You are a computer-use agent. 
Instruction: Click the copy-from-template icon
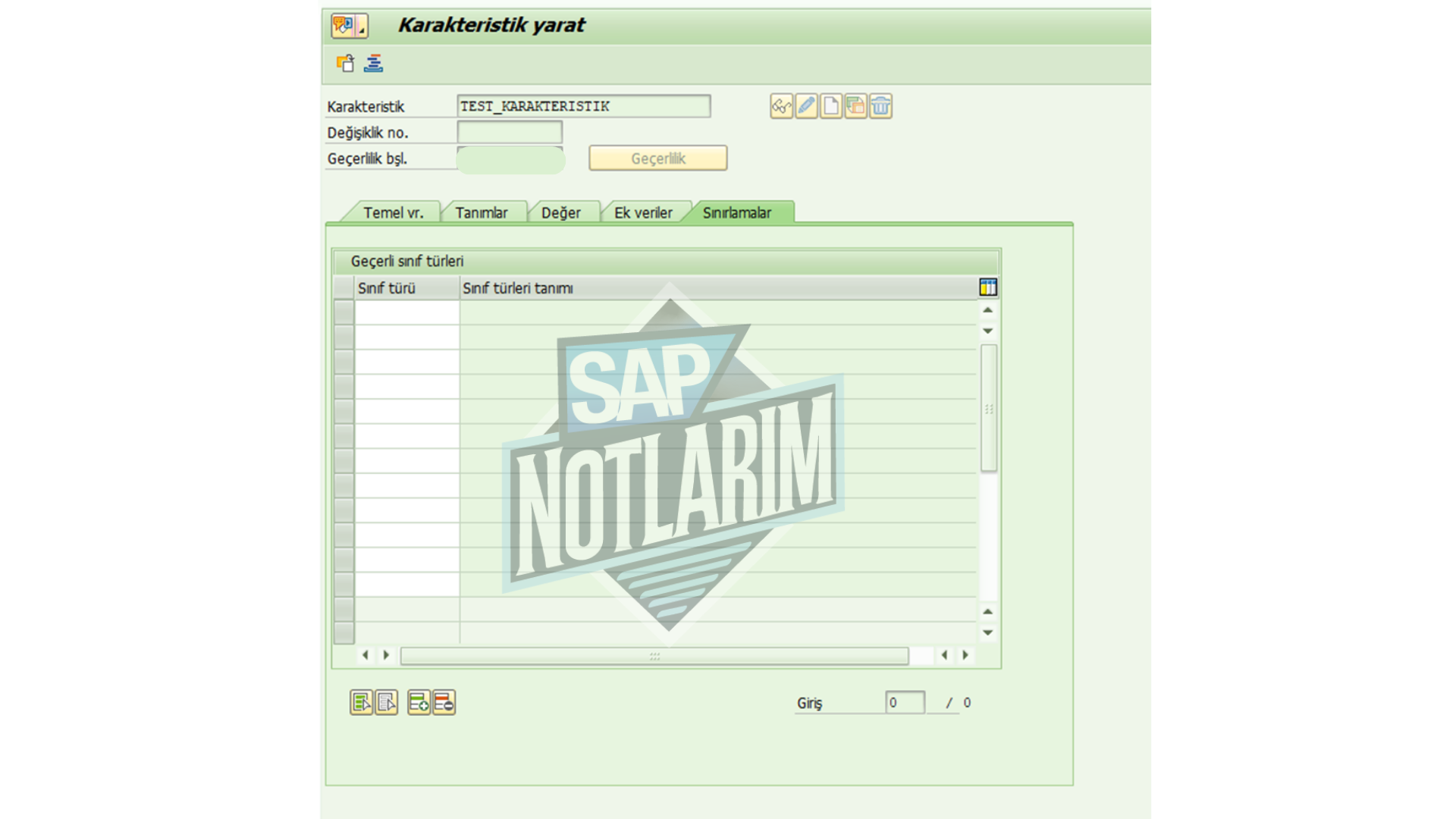(855, 106)
